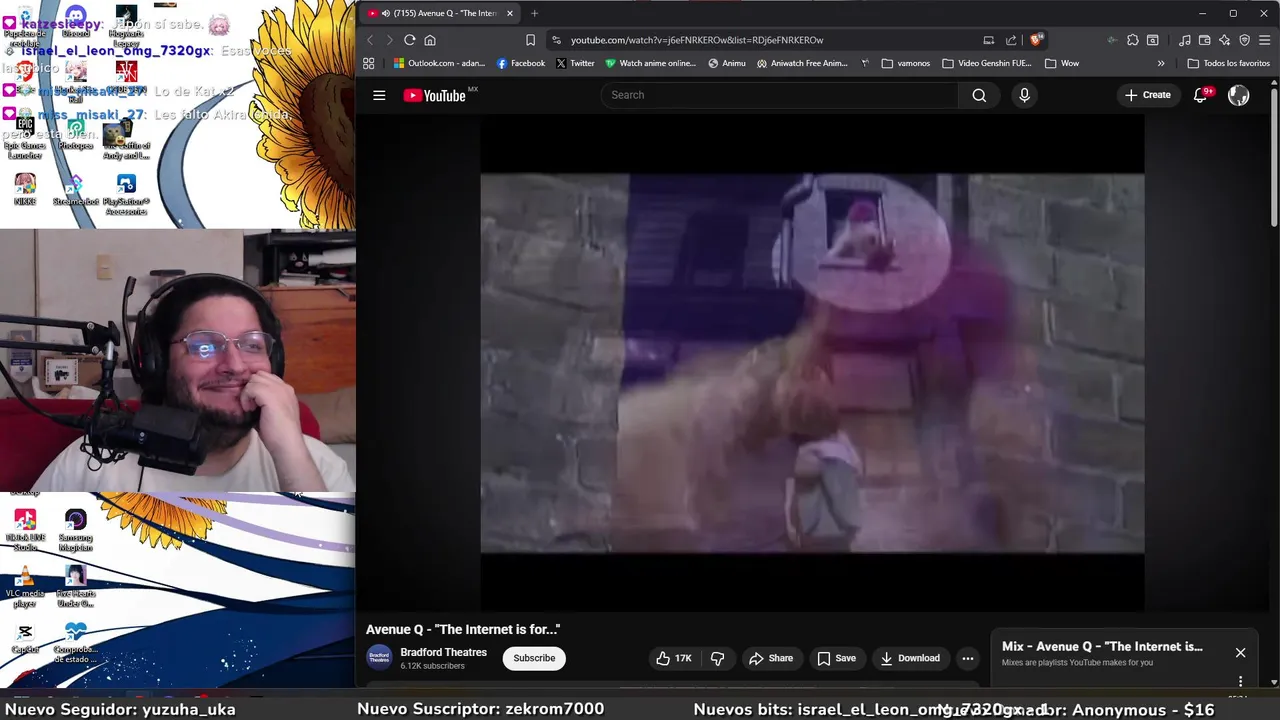Open the Facebook bookmark
This screenshot has height=720, width=1280.
[521, 63]
